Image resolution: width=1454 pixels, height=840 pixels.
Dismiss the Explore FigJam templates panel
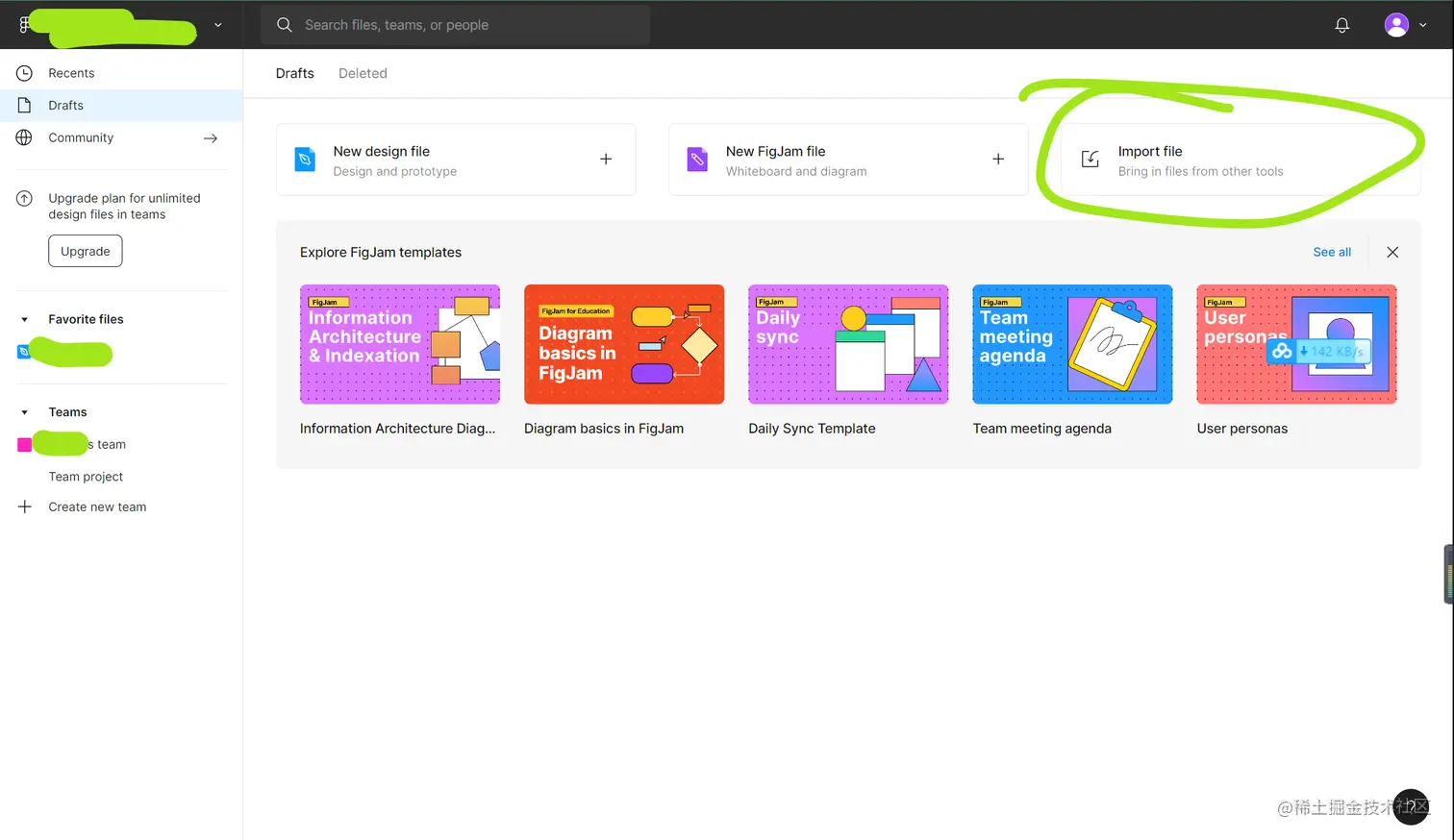pyautogui.click(x=1392, y=252)
